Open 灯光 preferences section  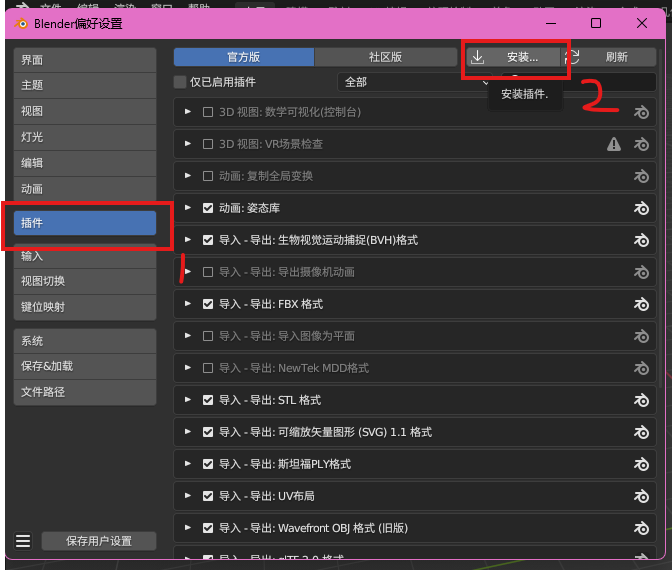coord(85,137)
